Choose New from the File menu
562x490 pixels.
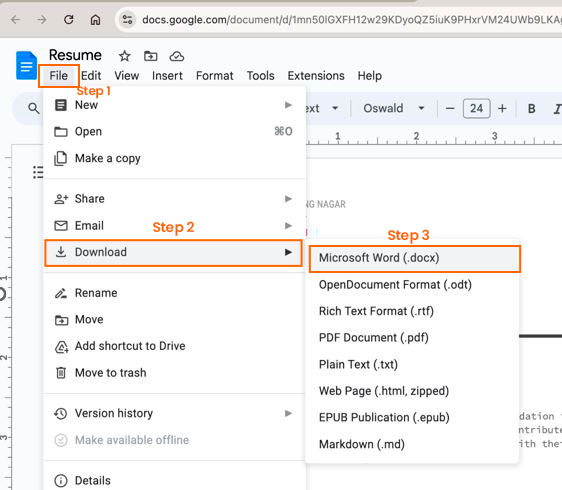[x=174, y=105]
